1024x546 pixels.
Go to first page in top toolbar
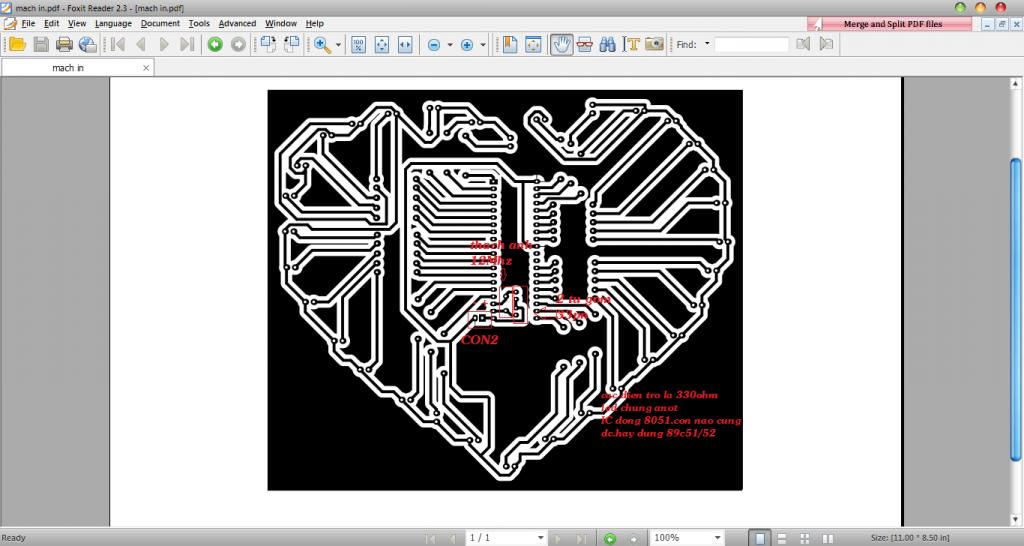[118, 44]
